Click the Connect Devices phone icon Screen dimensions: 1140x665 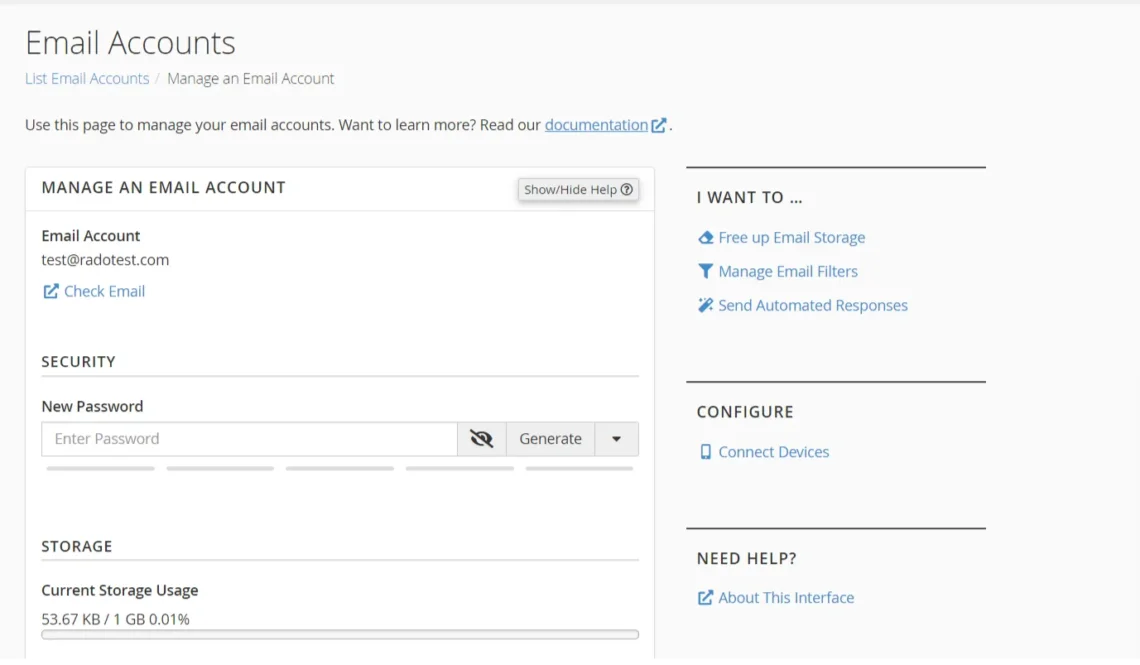705,452
